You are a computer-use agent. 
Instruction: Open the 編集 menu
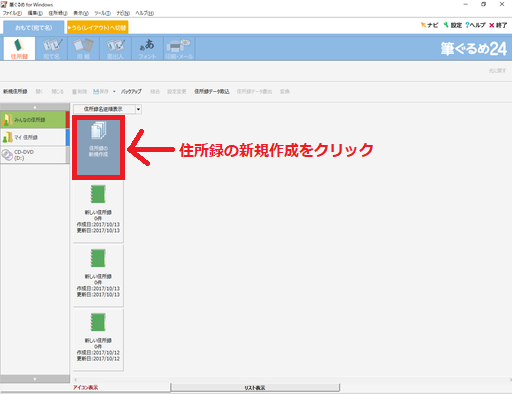click(35, 13)
